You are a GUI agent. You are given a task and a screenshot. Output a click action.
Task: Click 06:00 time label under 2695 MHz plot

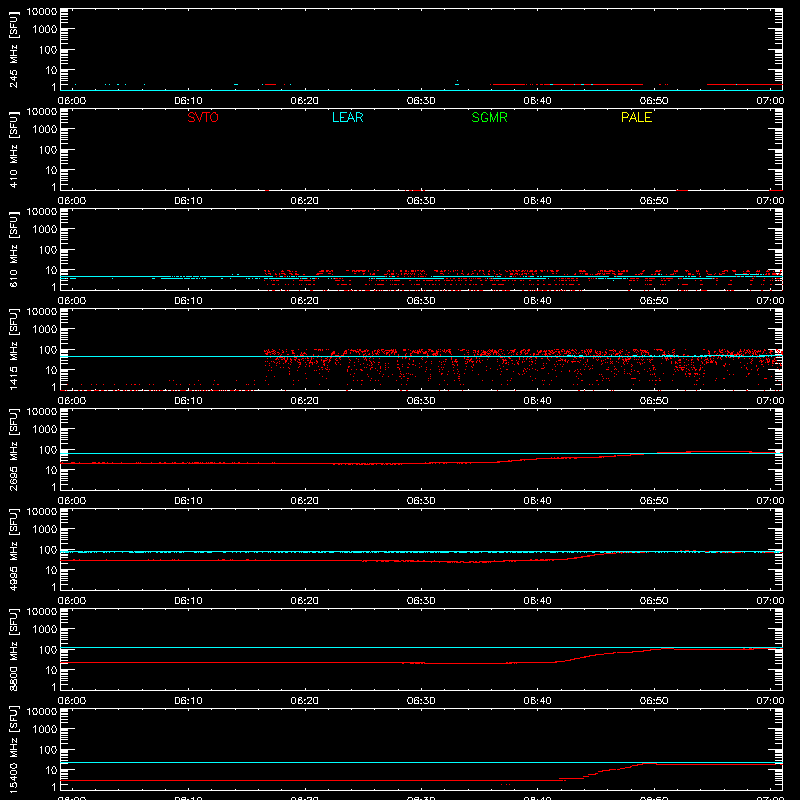click(71, 501)
